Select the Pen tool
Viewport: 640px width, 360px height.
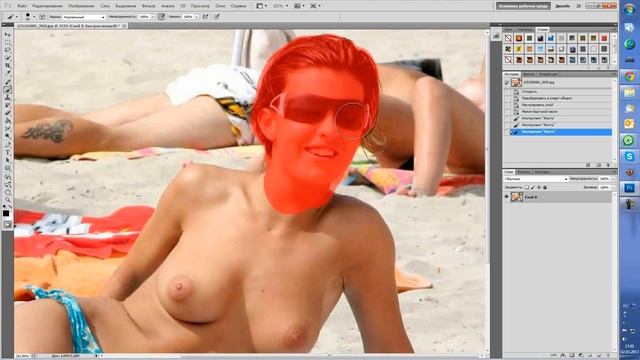(8, 143)
